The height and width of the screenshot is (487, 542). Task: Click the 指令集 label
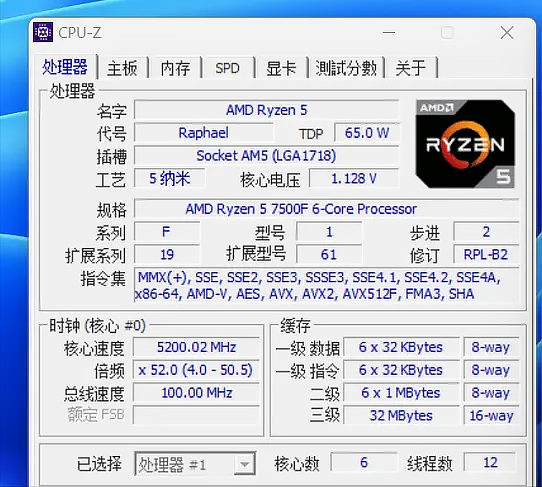(x=103, y=279)
